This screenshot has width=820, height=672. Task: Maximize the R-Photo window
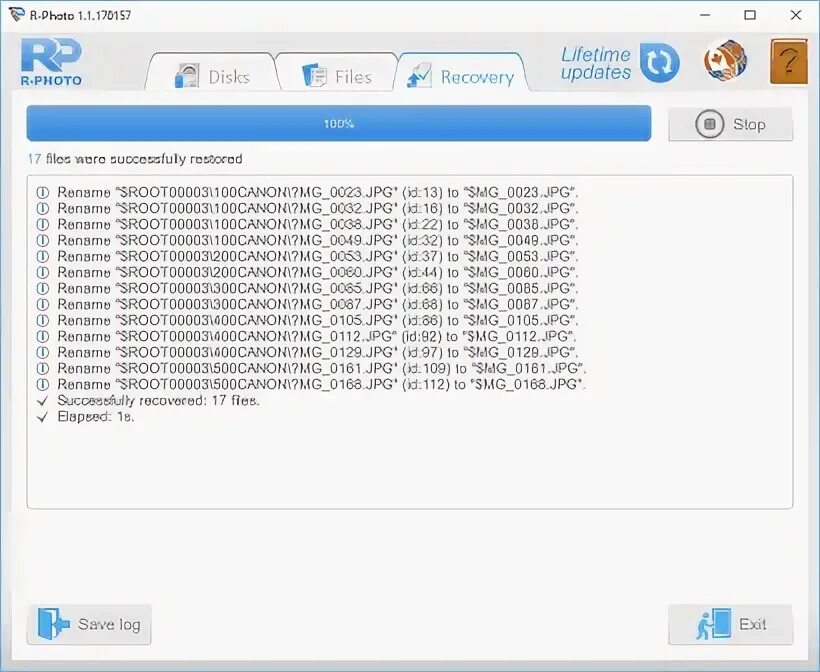click(750, 15)
